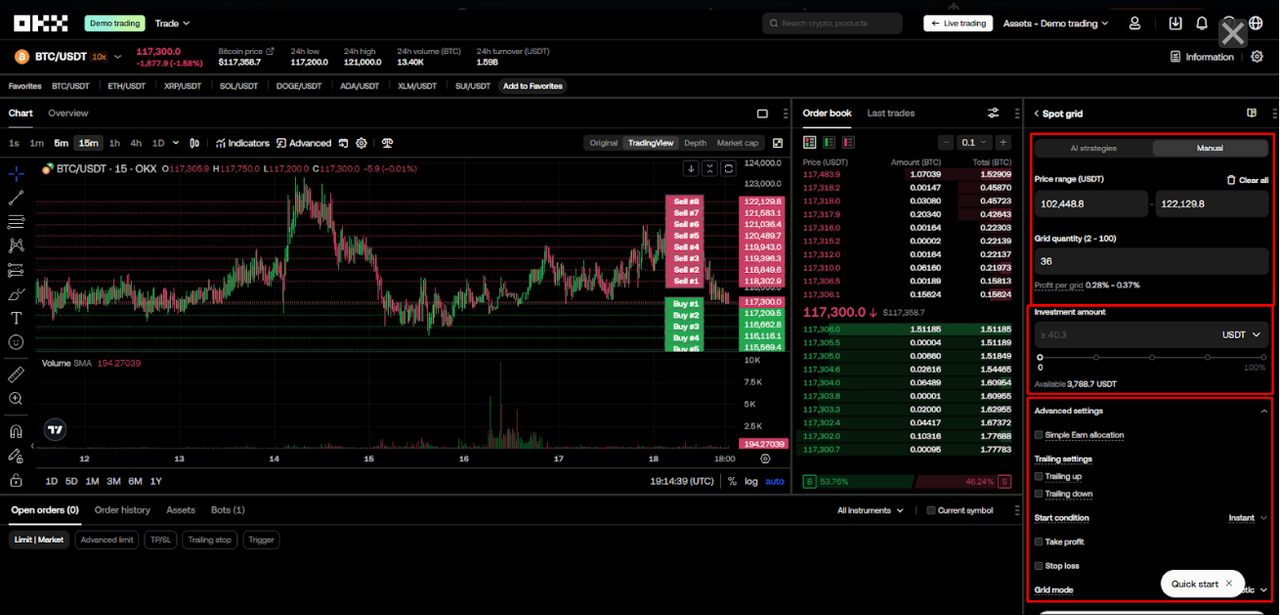Switch to AI strategies tab
The width and height of the screenshot is (1280, 615).
click(x=1093, y=148)
